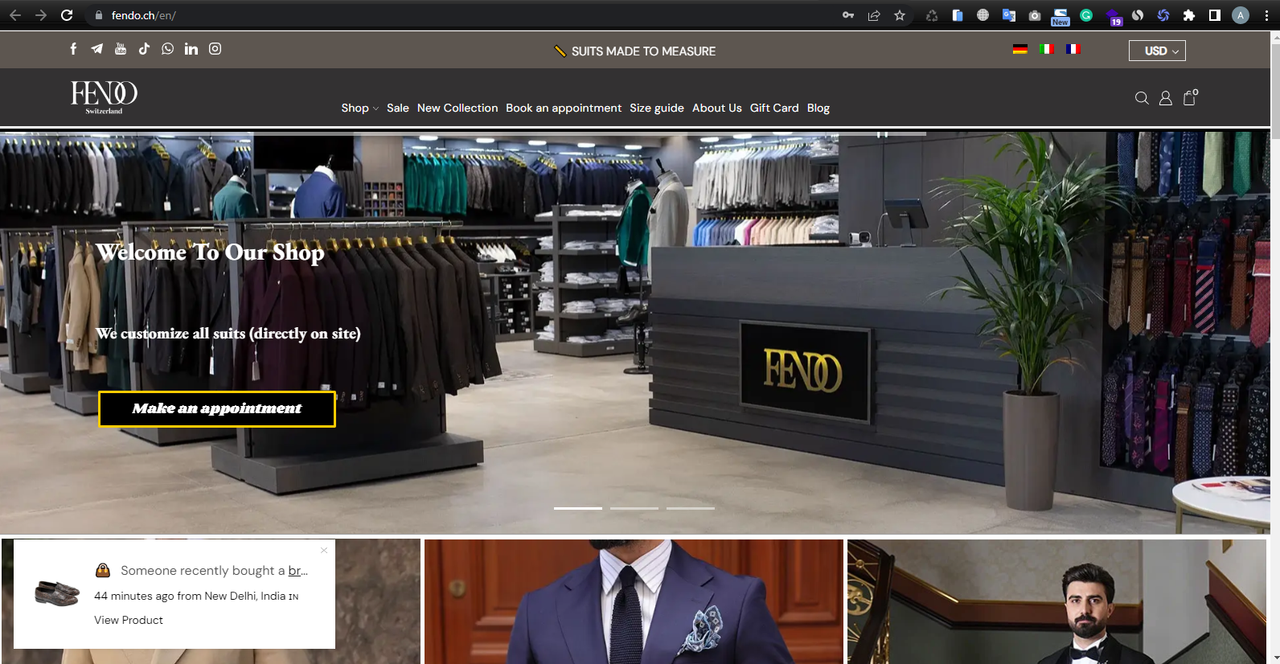Viewport: 1280px width, 664px height.
Task: Open the Blog menu item
Action: (818, 108)
